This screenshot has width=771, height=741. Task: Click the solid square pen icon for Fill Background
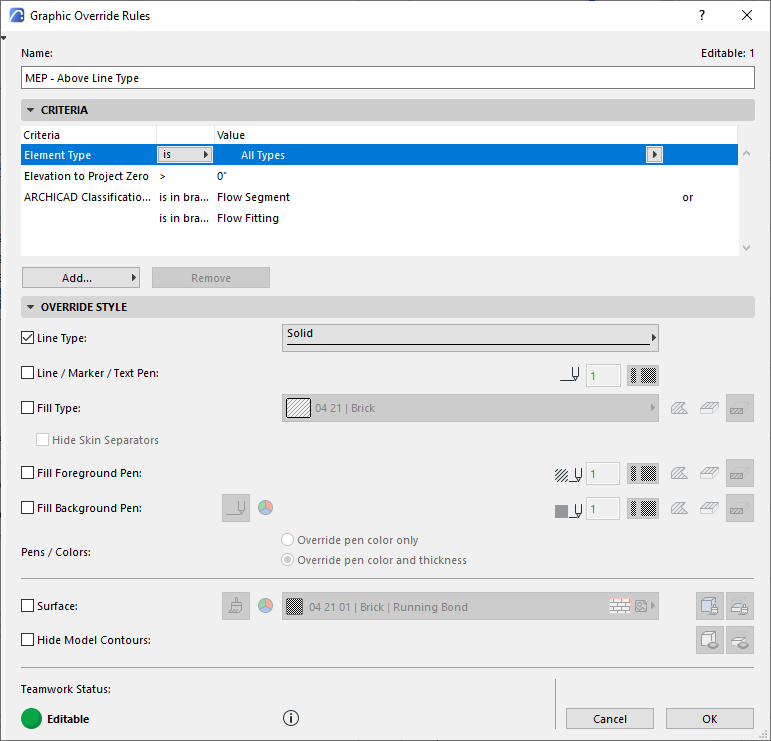pyautogui.click(x=568, y=510)
